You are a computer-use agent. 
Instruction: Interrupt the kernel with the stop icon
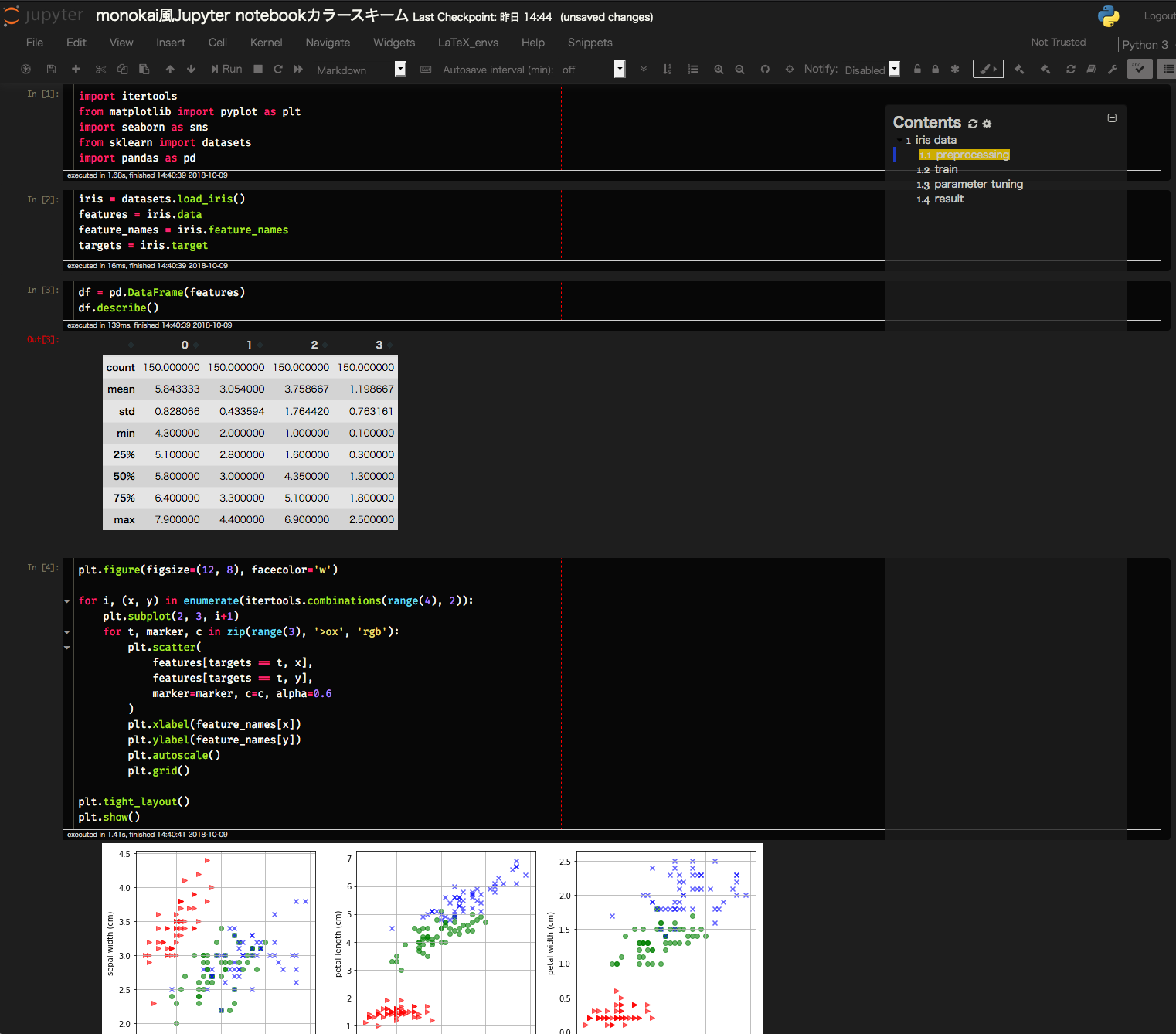click(x=258, y=70)
